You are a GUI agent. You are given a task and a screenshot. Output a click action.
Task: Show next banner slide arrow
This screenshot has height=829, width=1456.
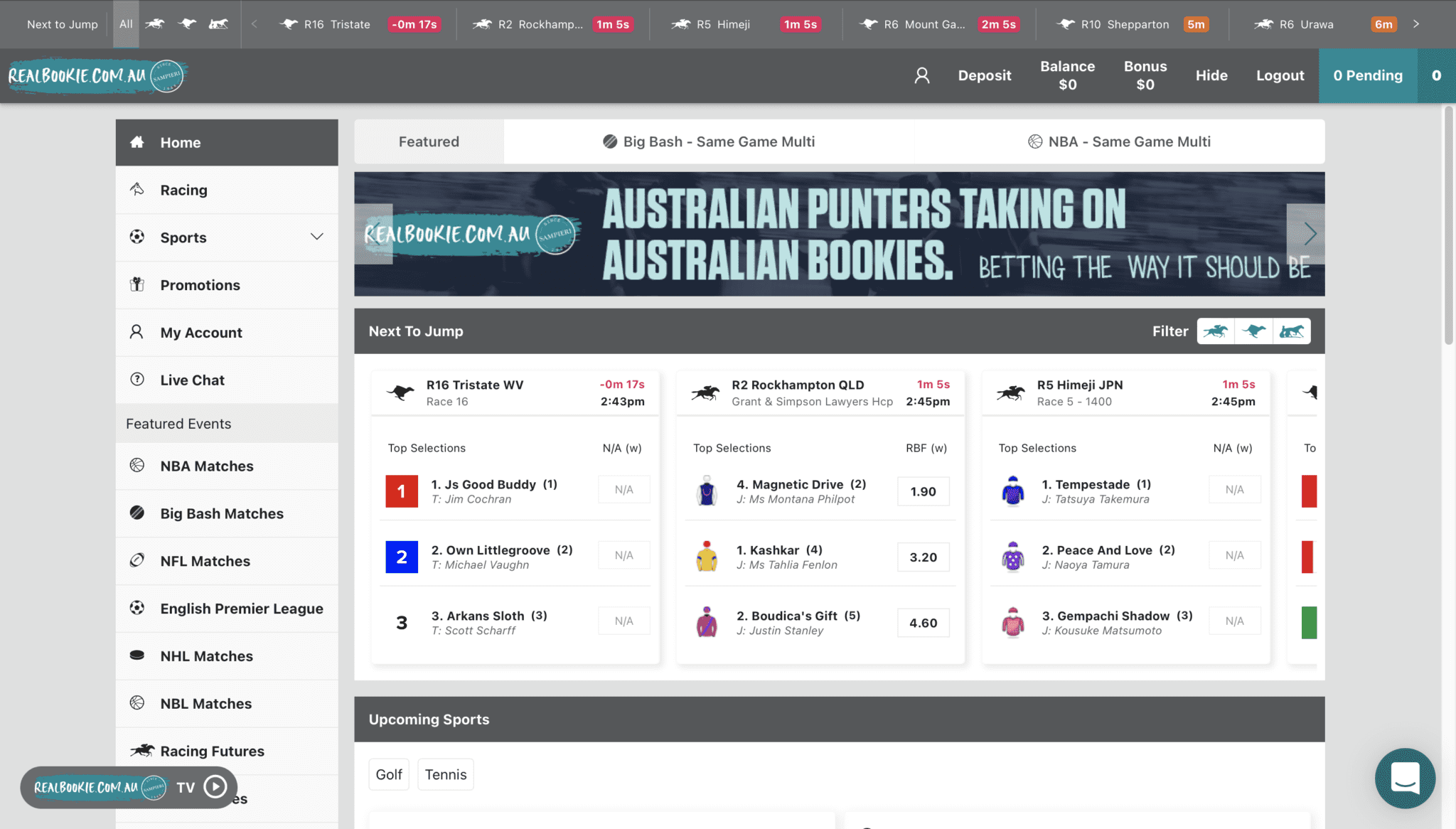pos(1307,234)
